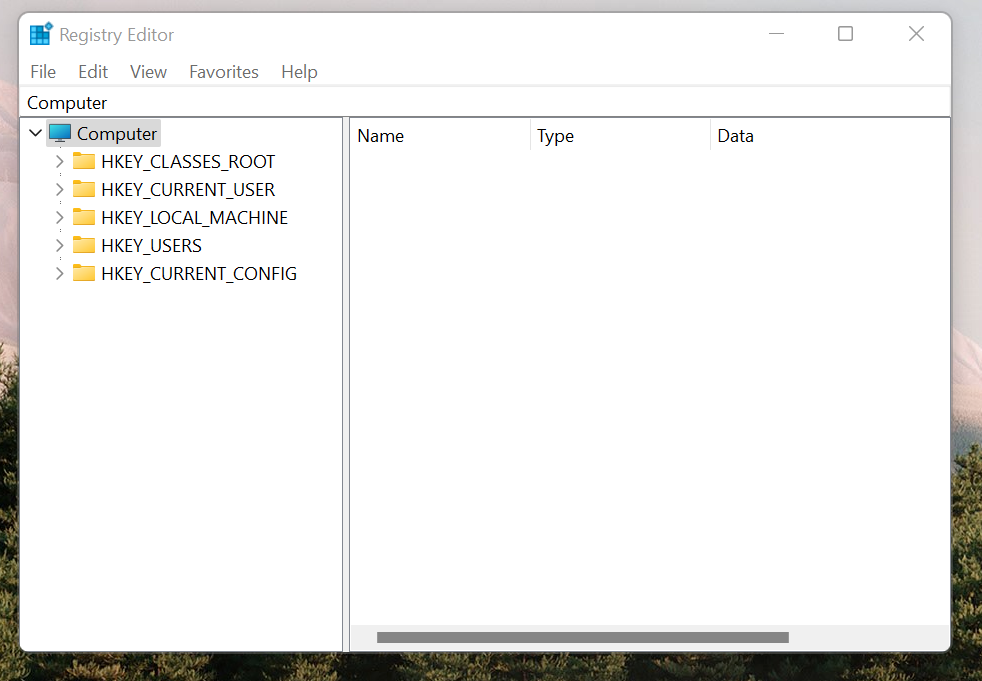Screen dimensions: 982x681
Task: Close the Registry Editor window
Action: 916,34
